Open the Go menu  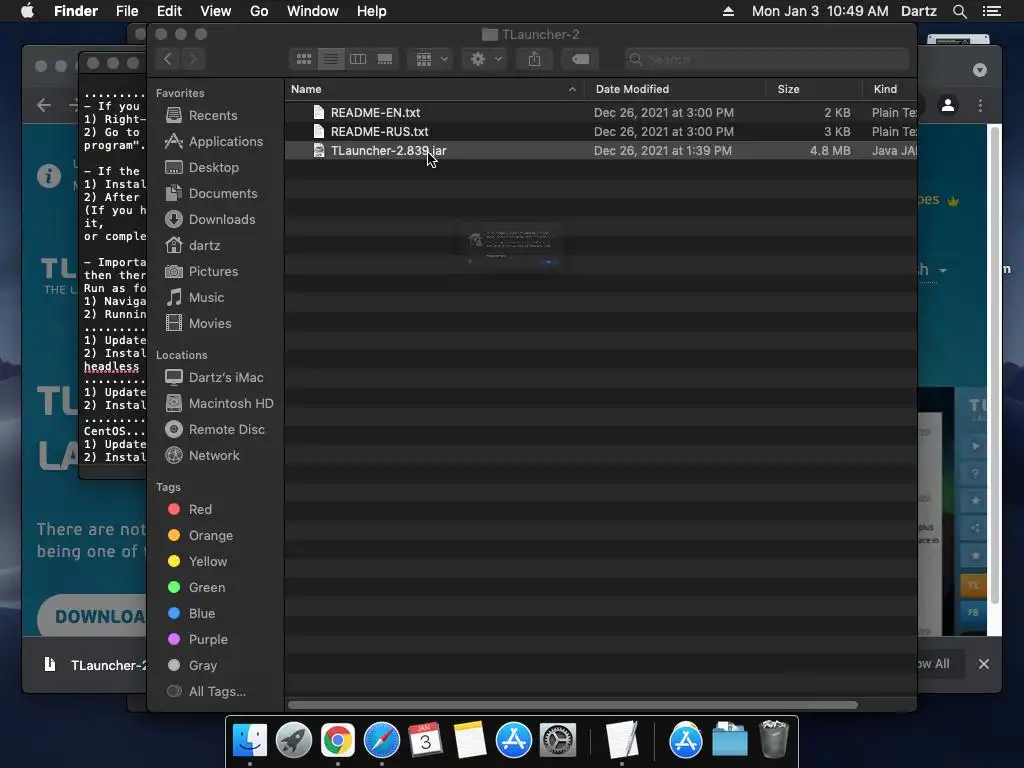[x=259, y=11]
